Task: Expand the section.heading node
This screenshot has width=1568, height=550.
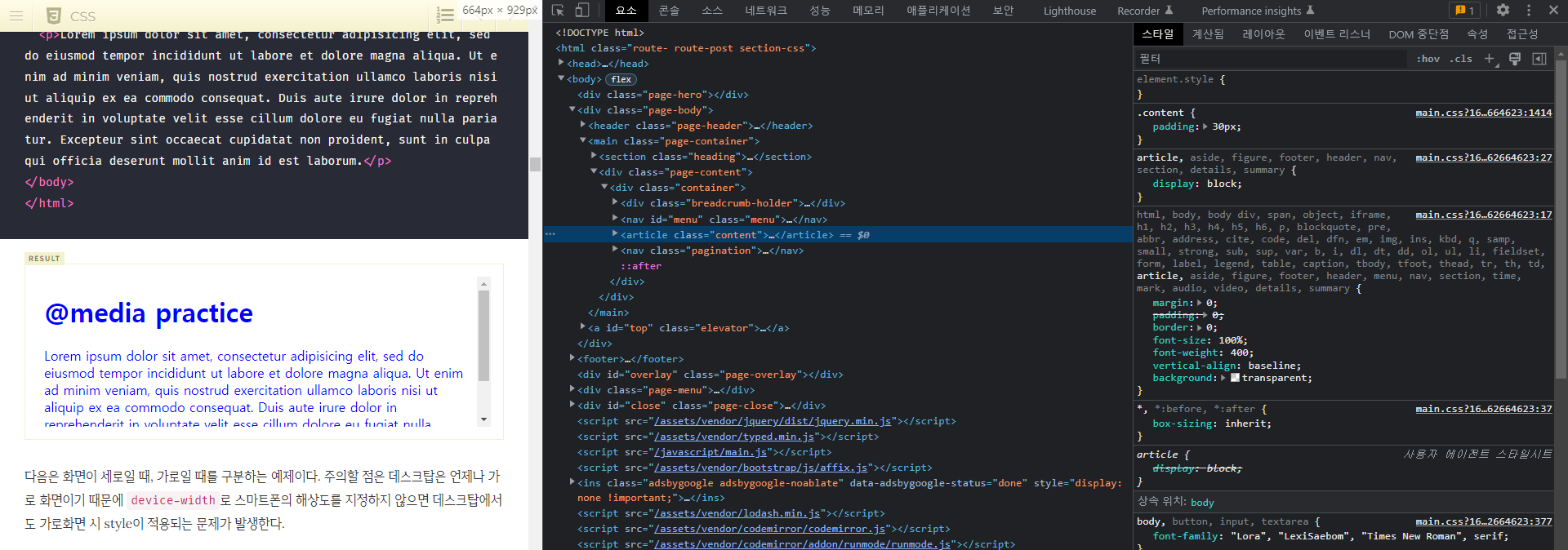Action: point(594,156)
